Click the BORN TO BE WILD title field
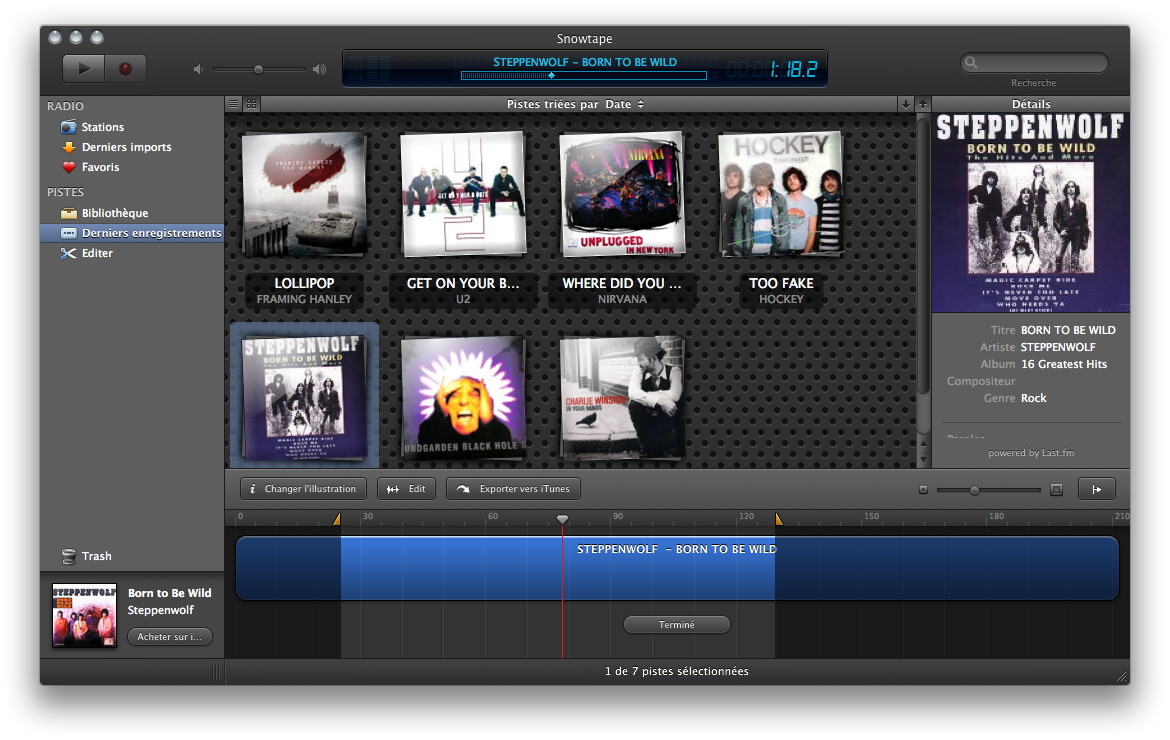This screenshot has width=1170, height=740. tap(1069, 330)
